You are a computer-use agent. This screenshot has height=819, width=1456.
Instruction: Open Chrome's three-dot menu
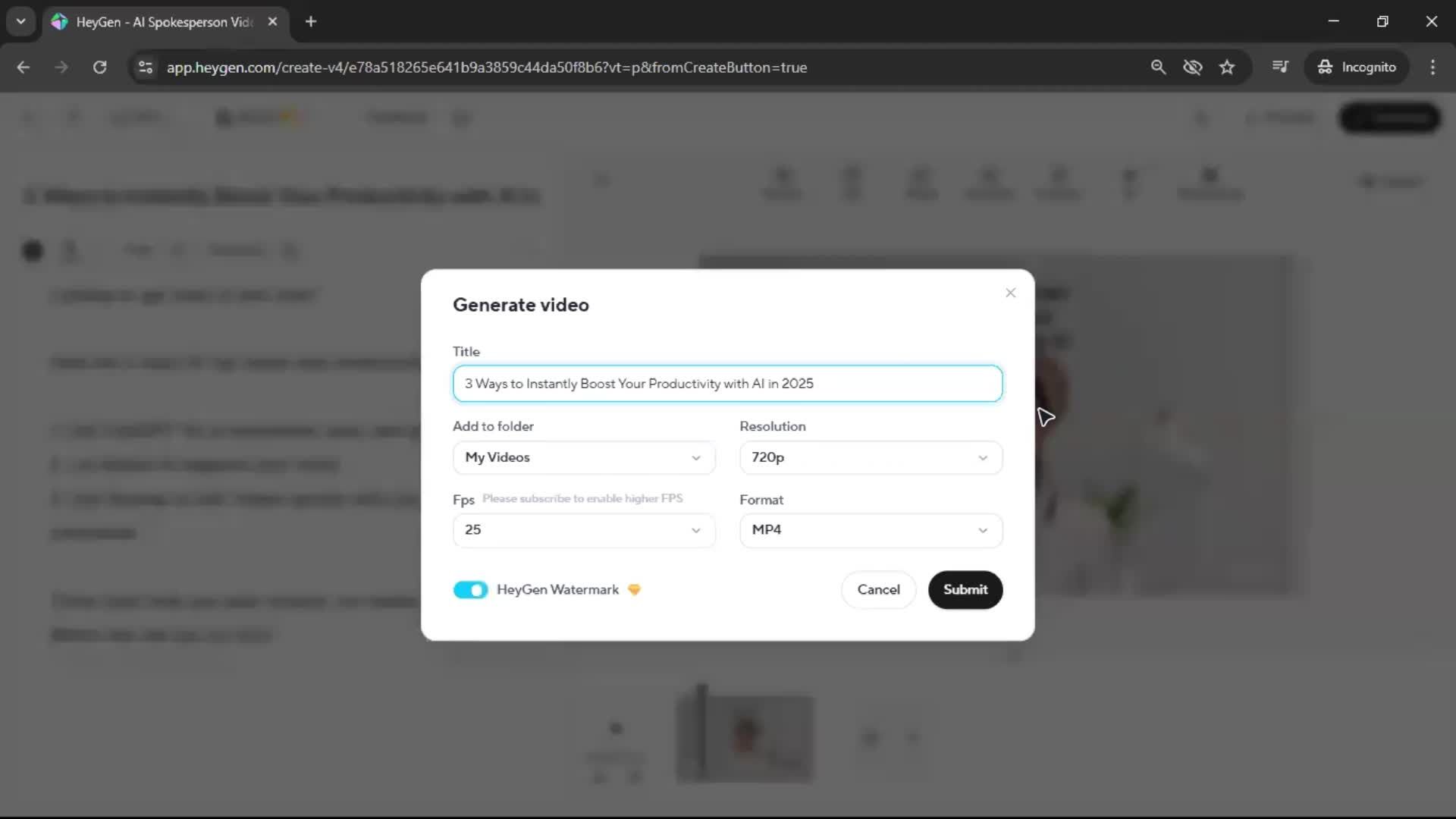pyautogui.click(x=1432, y=67)
